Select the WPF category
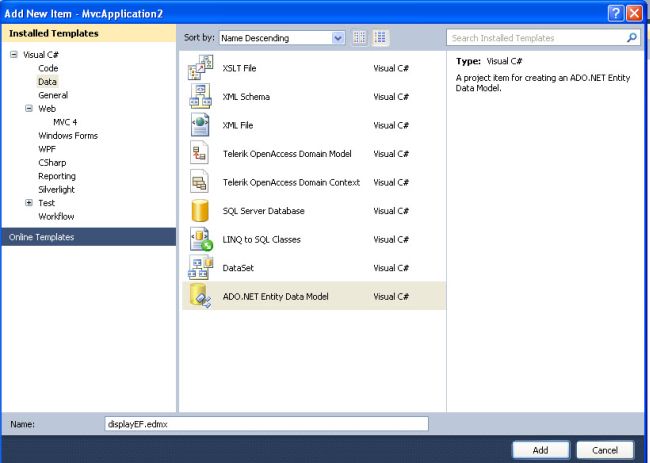This screenshot has height=463, width=650. 47,149
